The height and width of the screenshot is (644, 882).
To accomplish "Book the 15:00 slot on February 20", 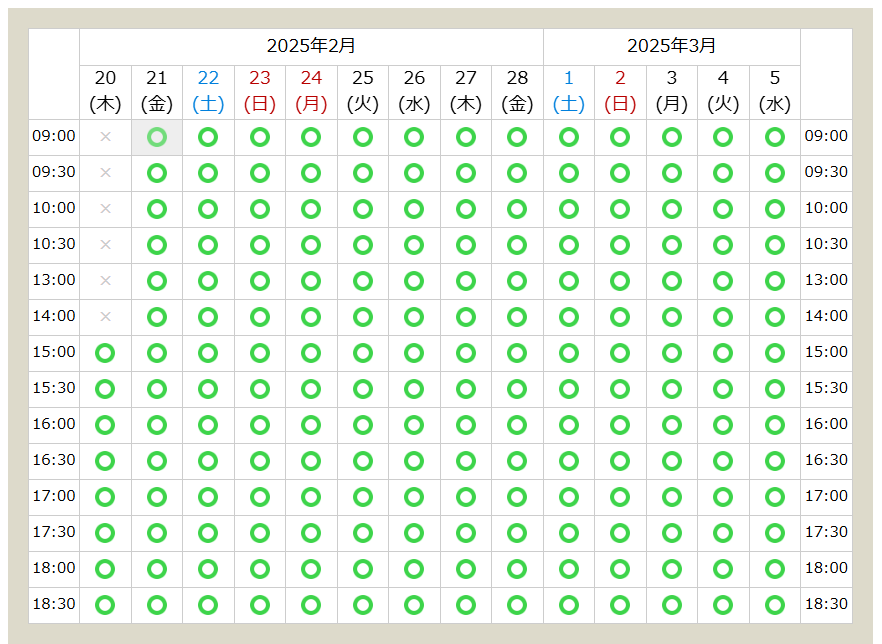I will pos(105,353).
